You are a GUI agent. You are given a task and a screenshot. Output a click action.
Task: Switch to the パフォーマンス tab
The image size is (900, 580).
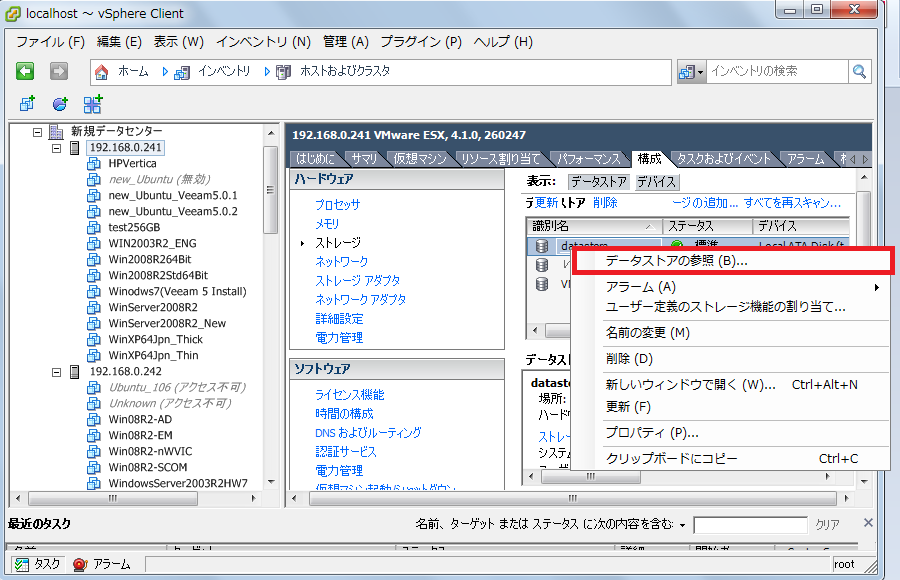coord(589,159)
